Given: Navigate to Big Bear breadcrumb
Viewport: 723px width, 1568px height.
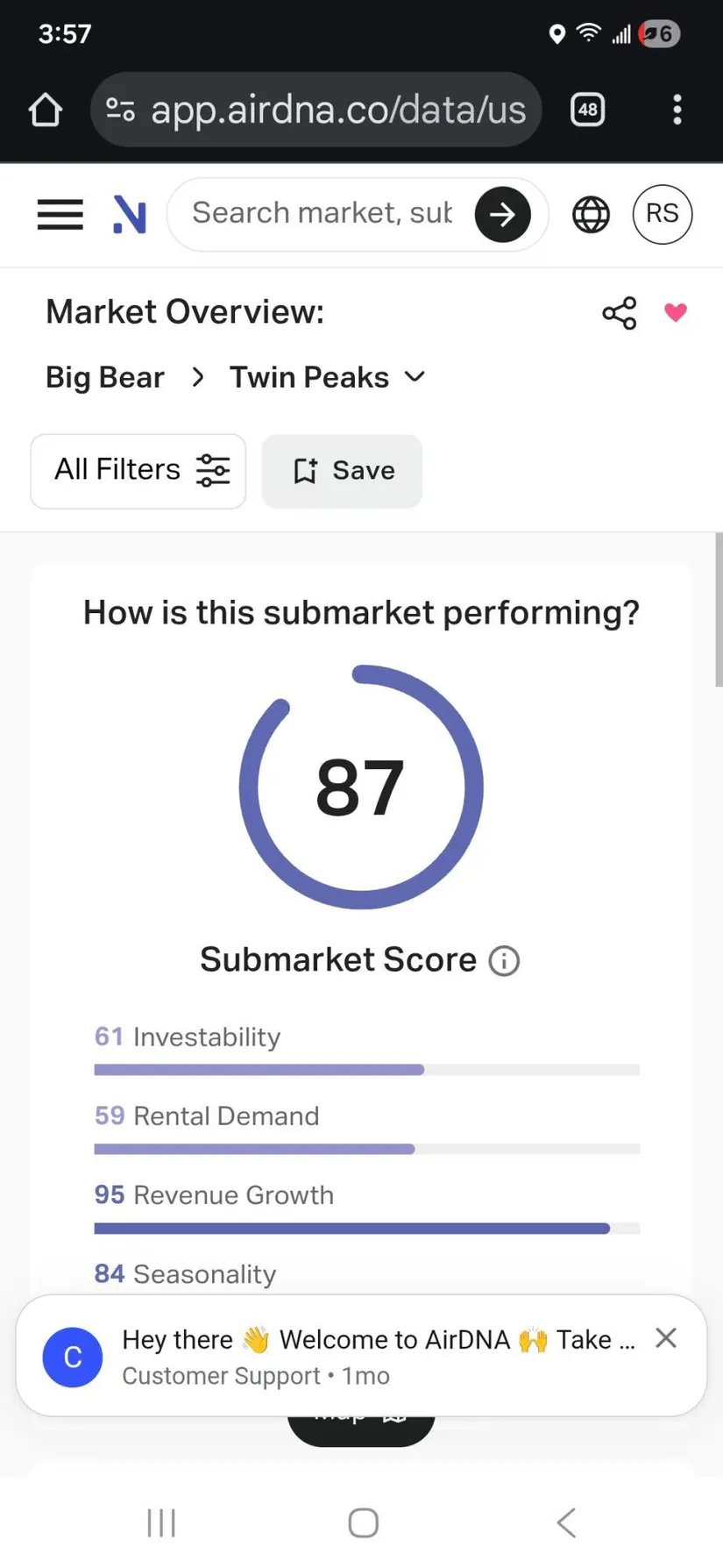Looking at the screenshot, I should [x=104, y=377].
